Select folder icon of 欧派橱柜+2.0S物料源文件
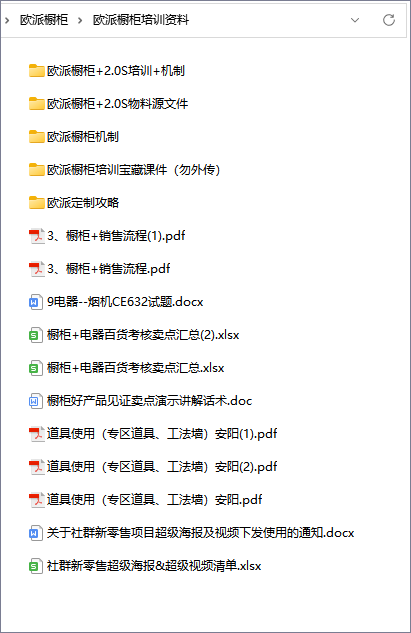411x633 pixels. click(x=36, y=104)
